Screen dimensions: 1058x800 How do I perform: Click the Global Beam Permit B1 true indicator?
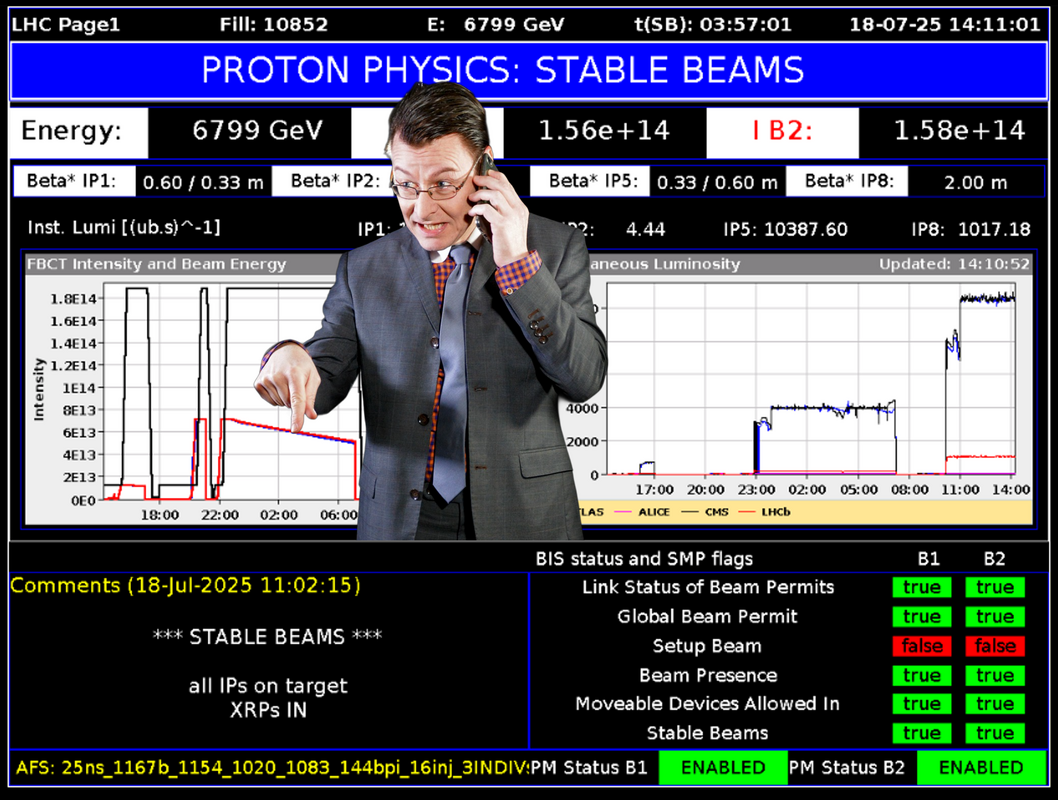click(921, 617)
